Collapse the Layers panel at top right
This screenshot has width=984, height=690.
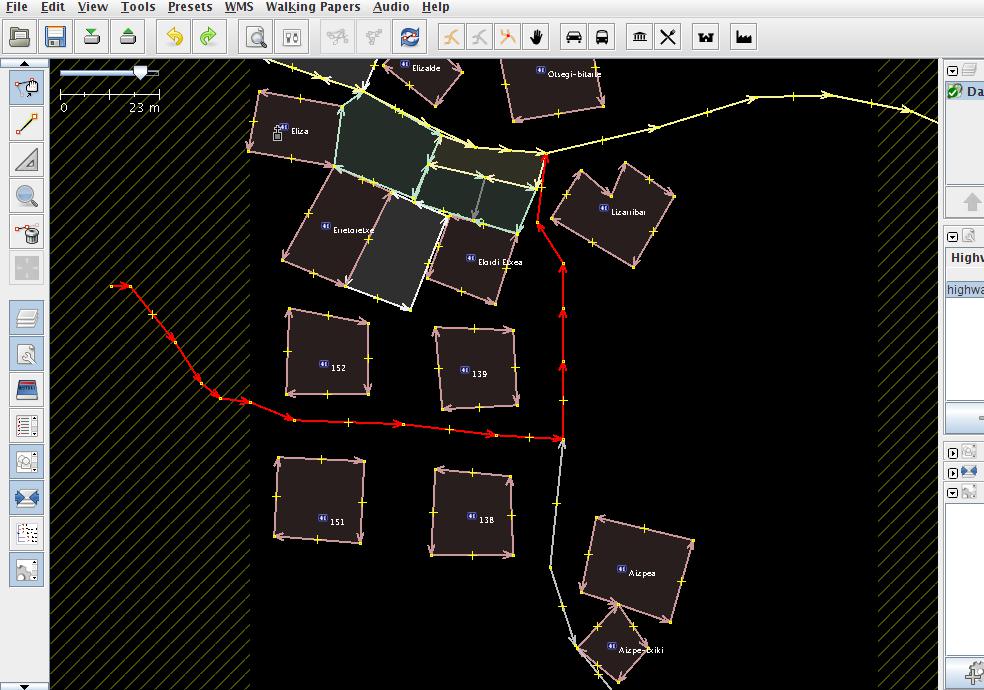(x=953, y=71)
